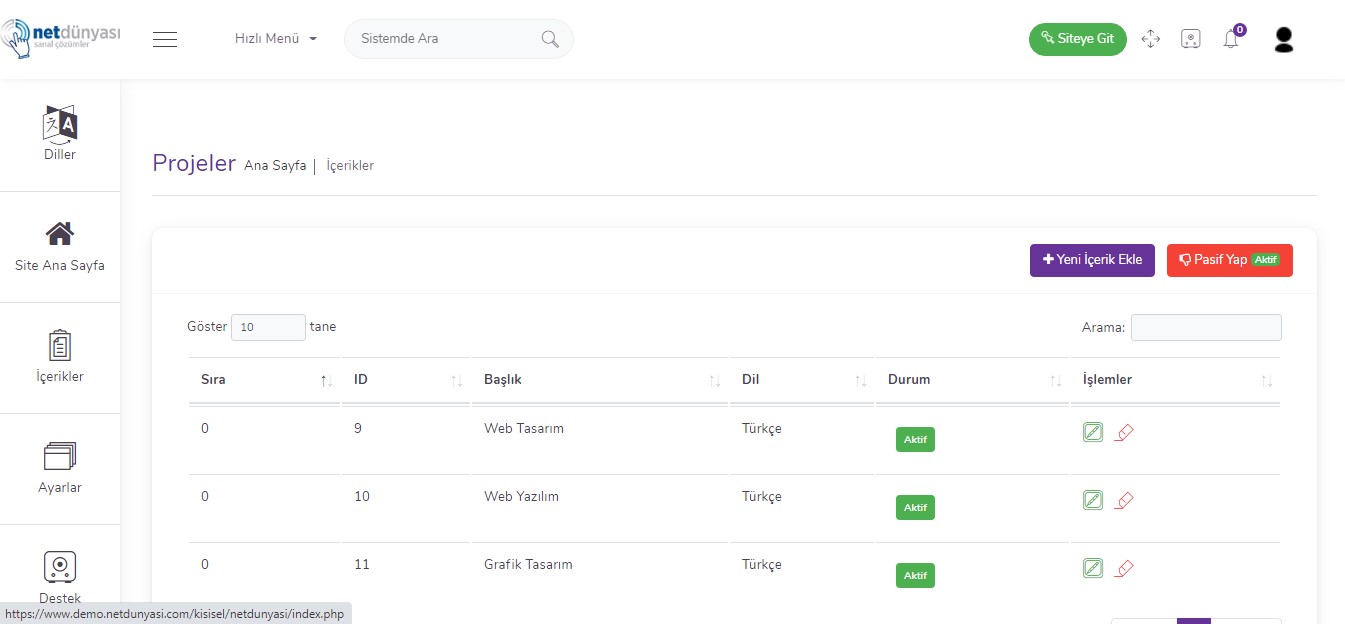Delete the Web Tasarım row

(1124, 432)
